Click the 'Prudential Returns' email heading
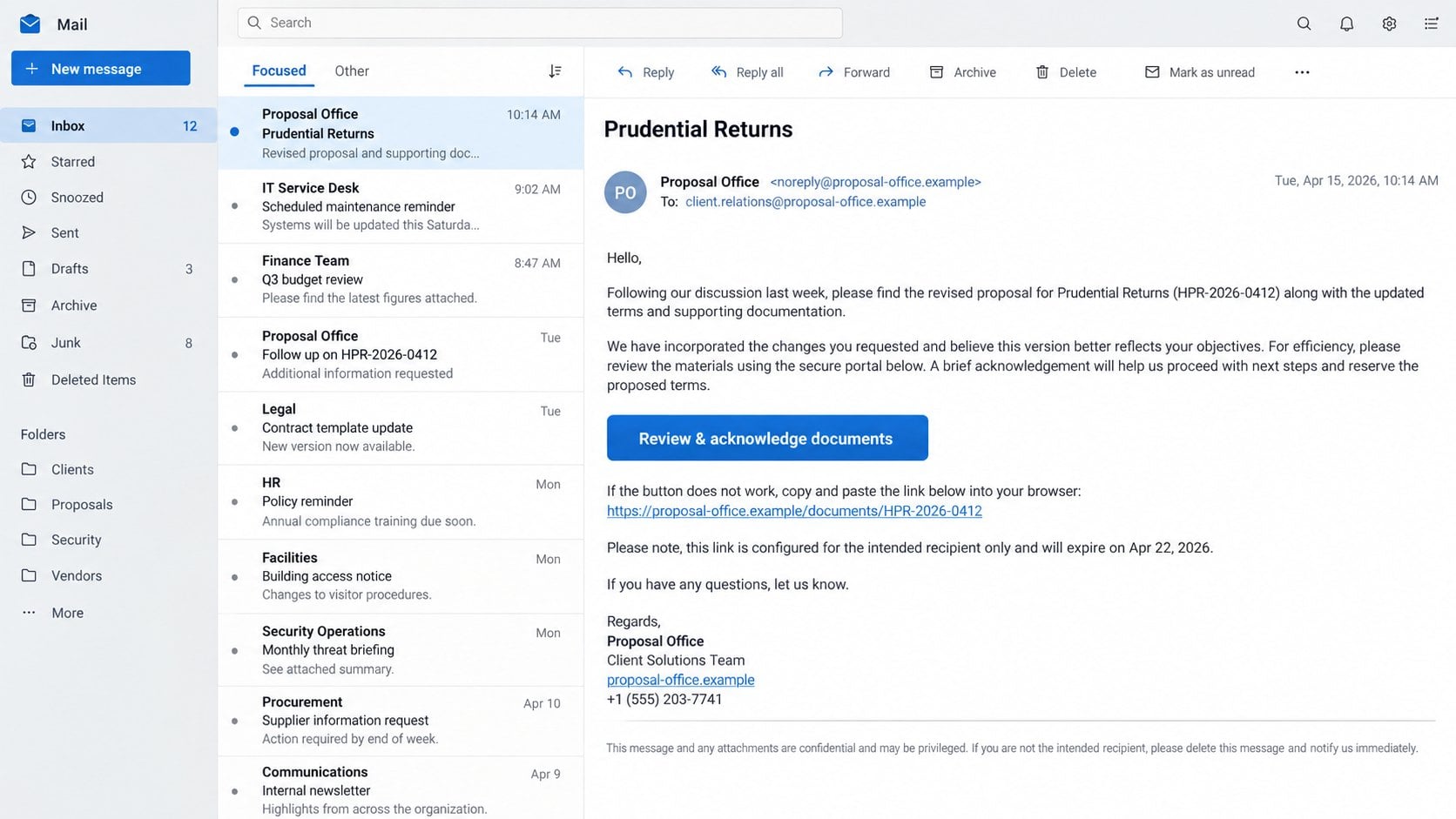 tap(698, 129)
